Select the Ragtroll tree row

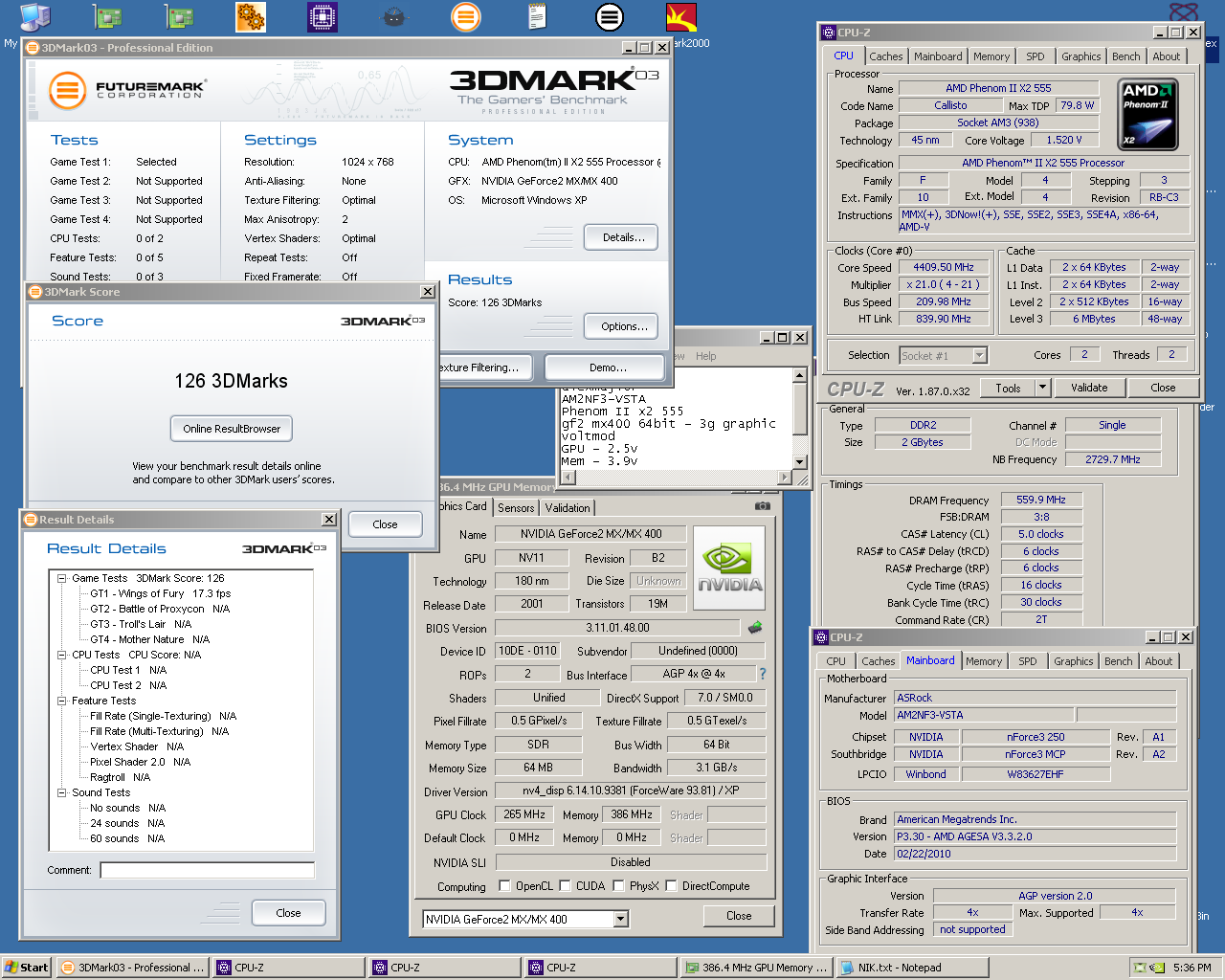coord(120,777)
